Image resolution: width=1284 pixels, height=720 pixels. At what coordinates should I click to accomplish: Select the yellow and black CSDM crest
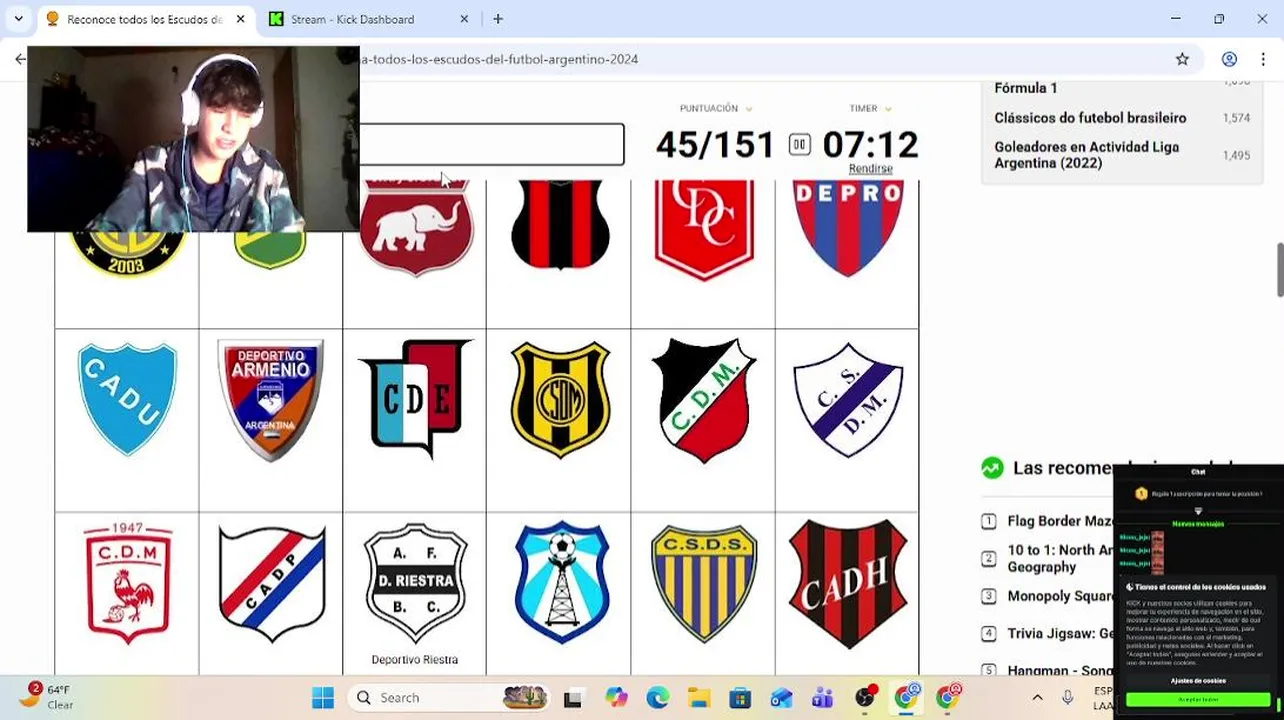(560, 400)
